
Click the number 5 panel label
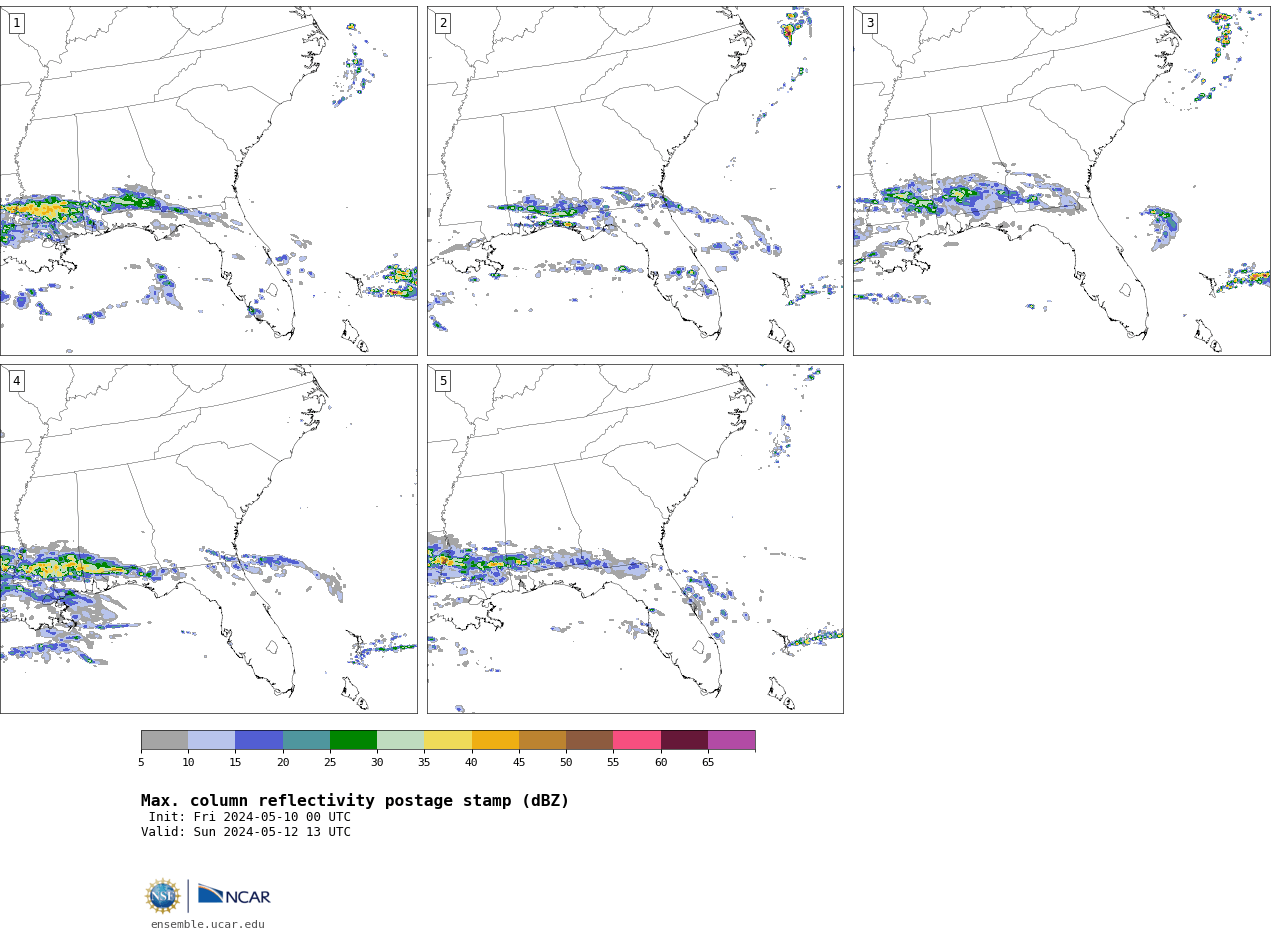pyautogui.click(x=443, y=381)
